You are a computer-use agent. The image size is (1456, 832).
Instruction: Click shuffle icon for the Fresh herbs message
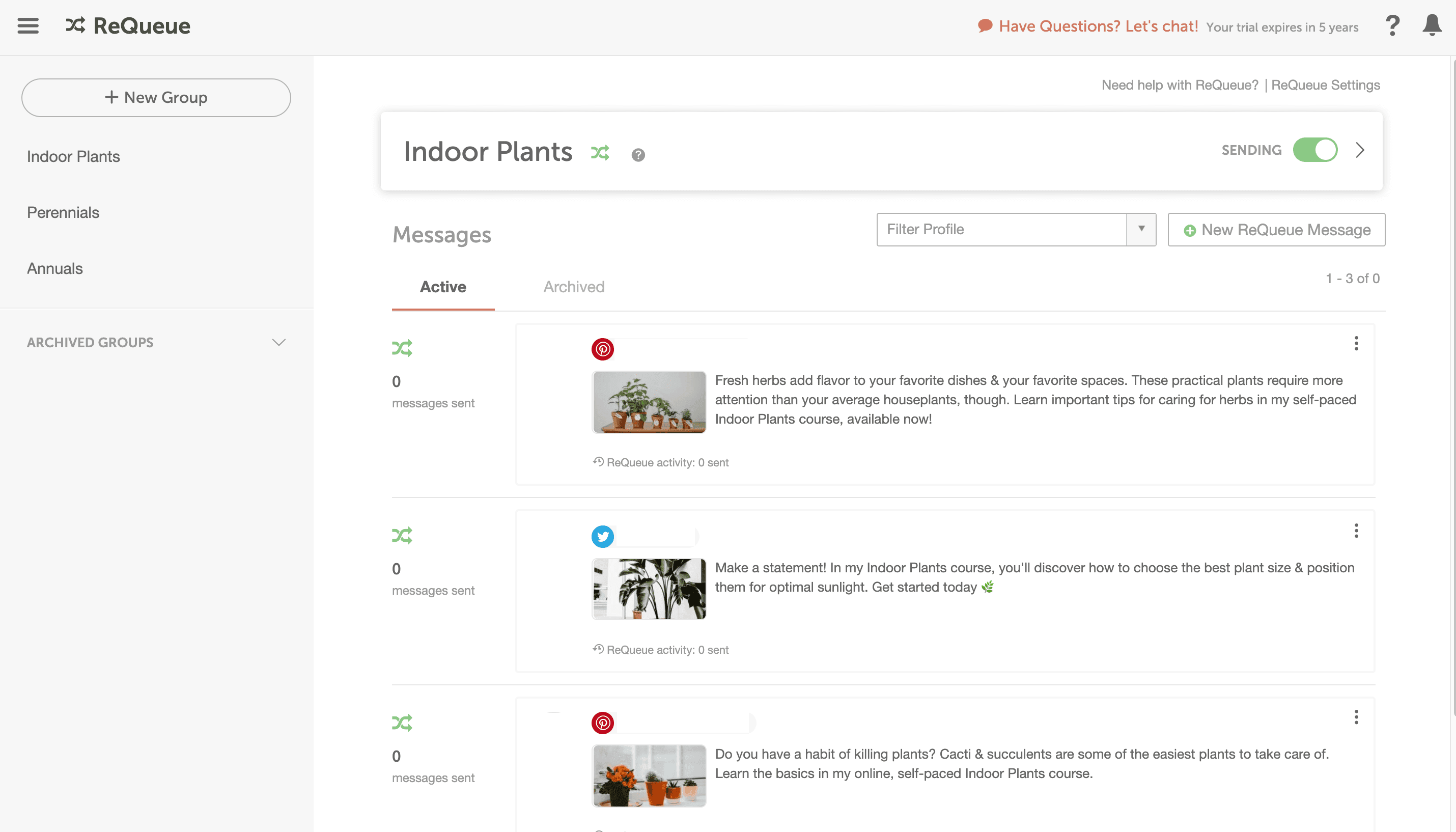click(x=402, y=348)
